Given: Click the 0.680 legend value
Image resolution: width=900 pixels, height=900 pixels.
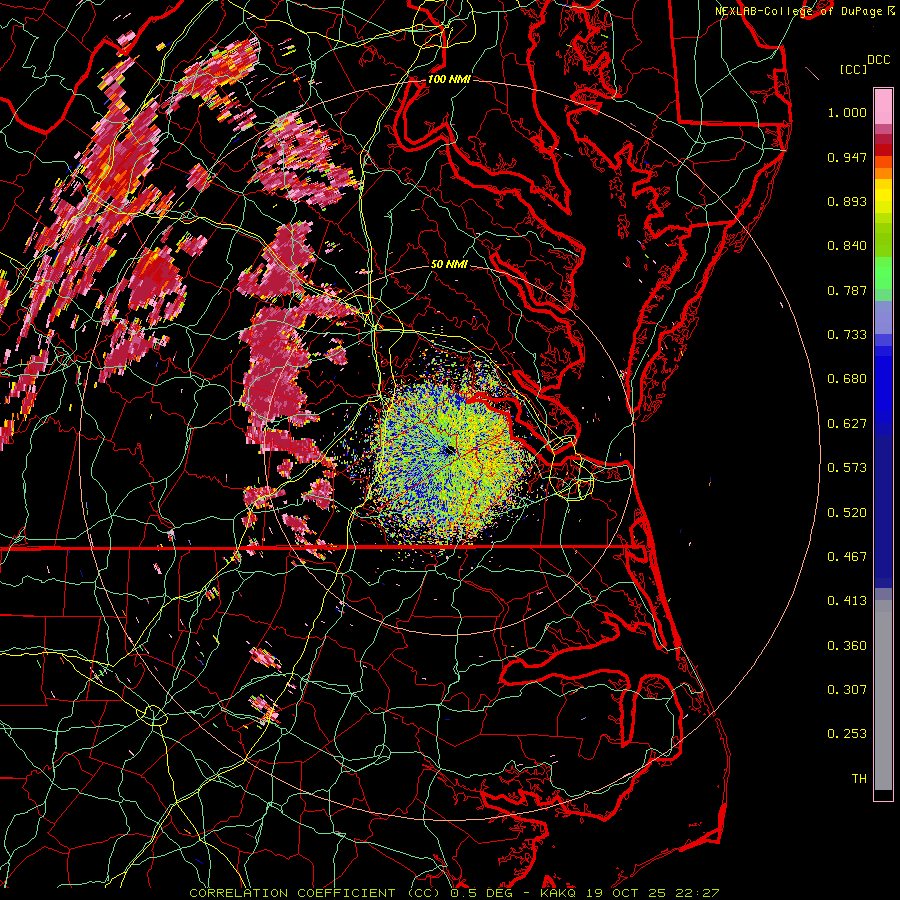Looking at the screenshot, I should pyautogui.click(x=847, y=379).
